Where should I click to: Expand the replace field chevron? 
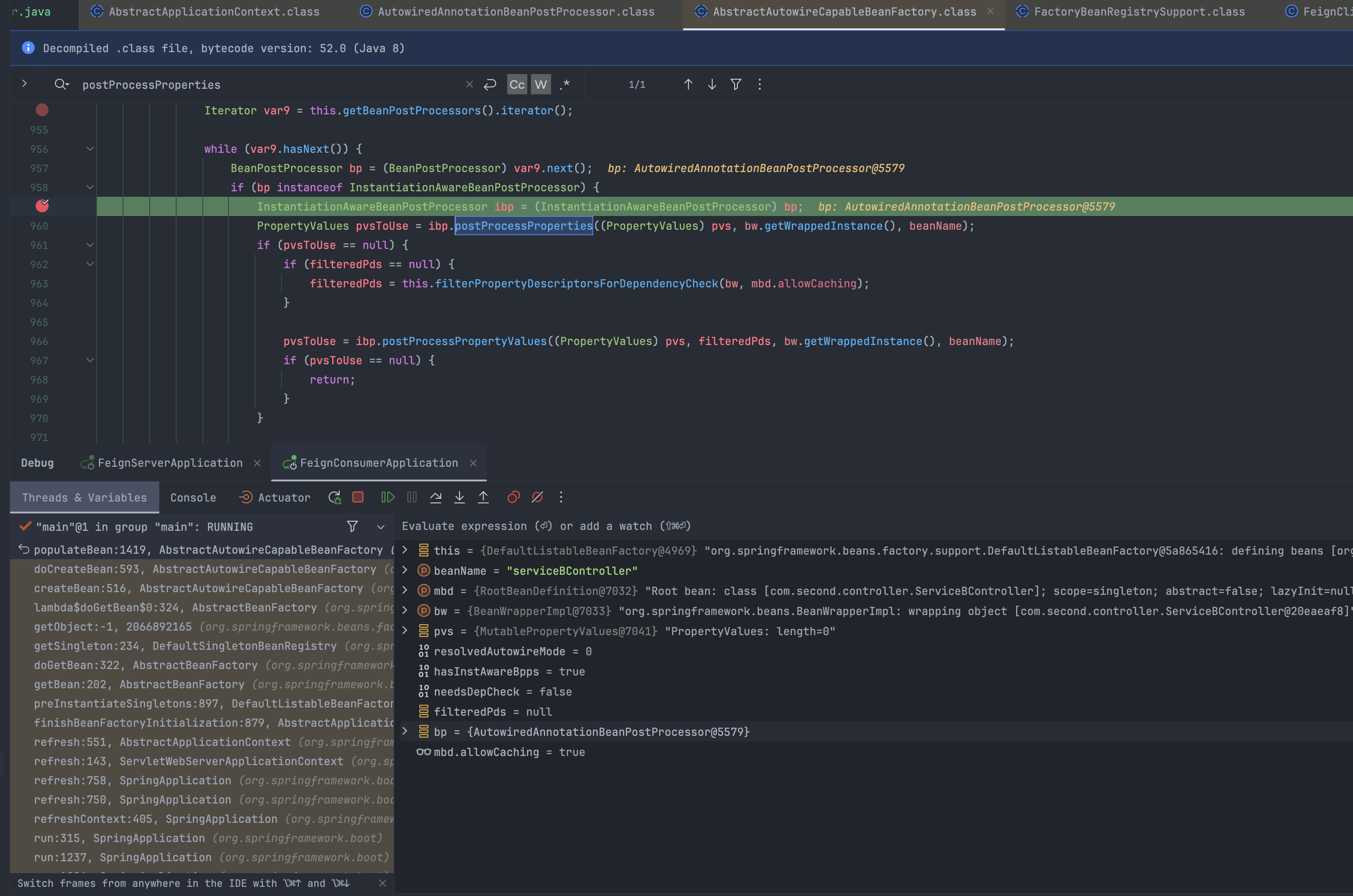pyautogui.click(x=24, y=83)
